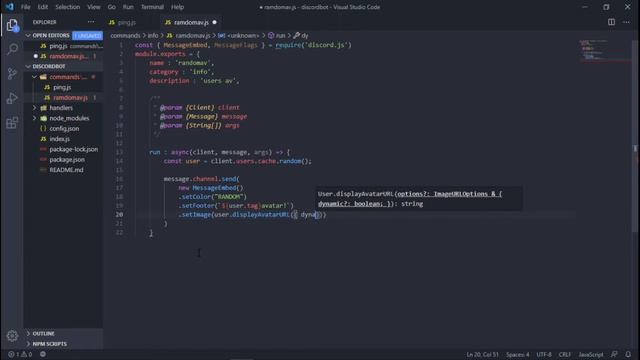The image size is (640, 360).
Task: Click the feedback icon in status bar
Action: click(x=614, y=354)
